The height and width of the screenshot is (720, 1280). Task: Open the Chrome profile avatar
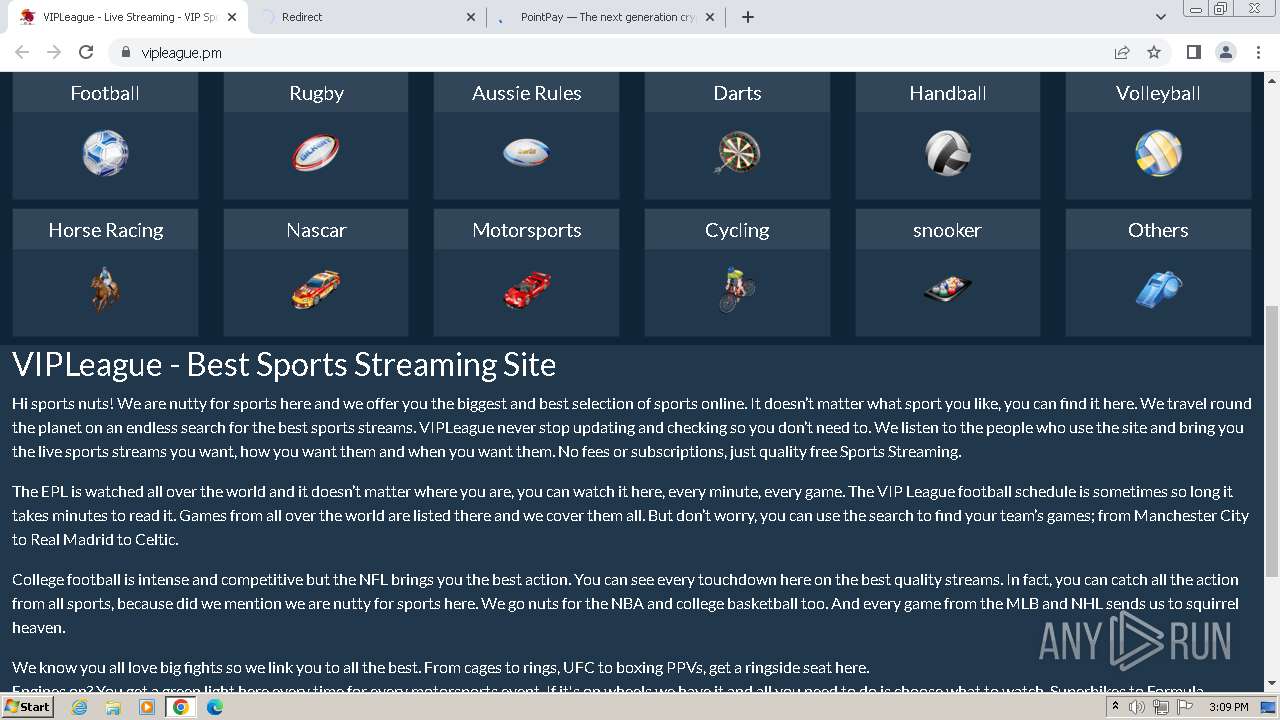1225,53
